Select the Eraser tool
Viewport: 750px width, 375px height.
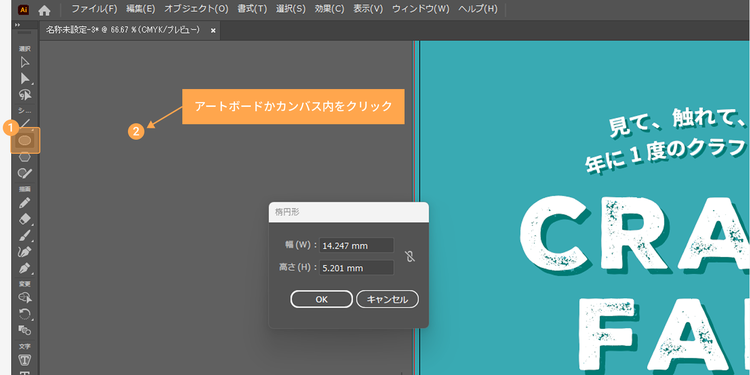point(25,219)
